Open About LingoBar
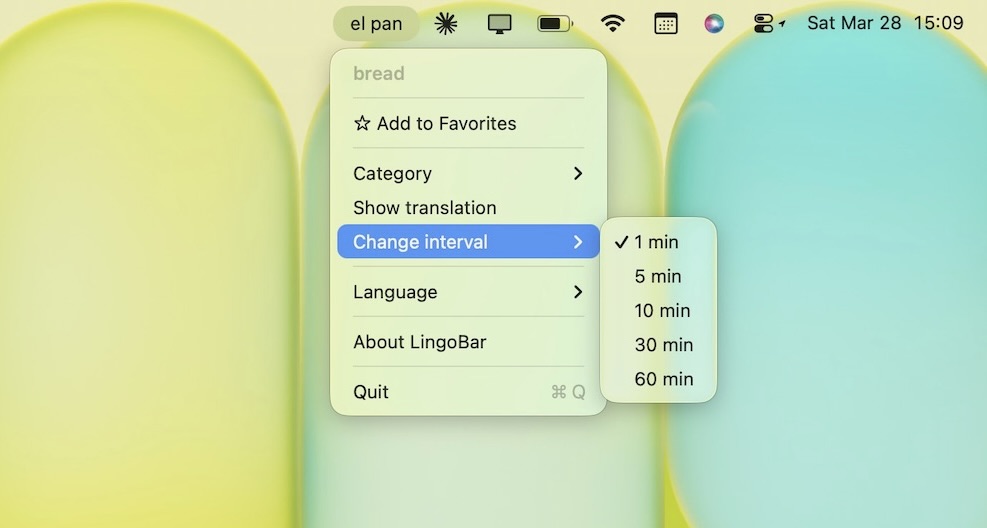The image size is (987, 528). point(468,342)
